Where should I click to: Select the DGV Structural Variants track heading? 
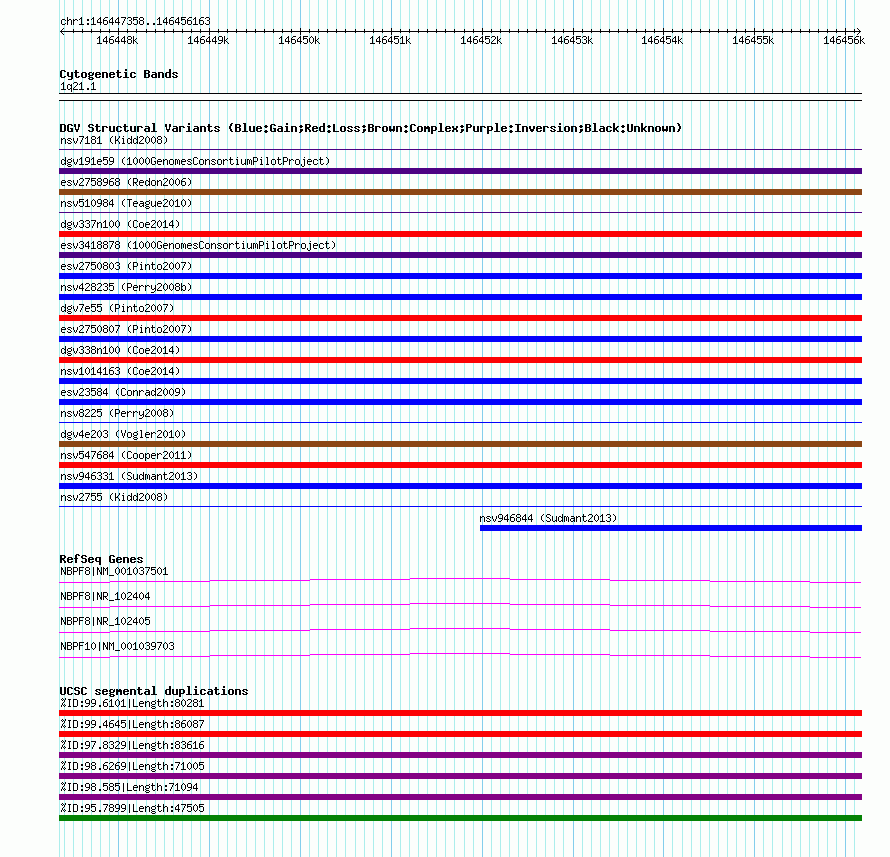(x=371, y=128)
